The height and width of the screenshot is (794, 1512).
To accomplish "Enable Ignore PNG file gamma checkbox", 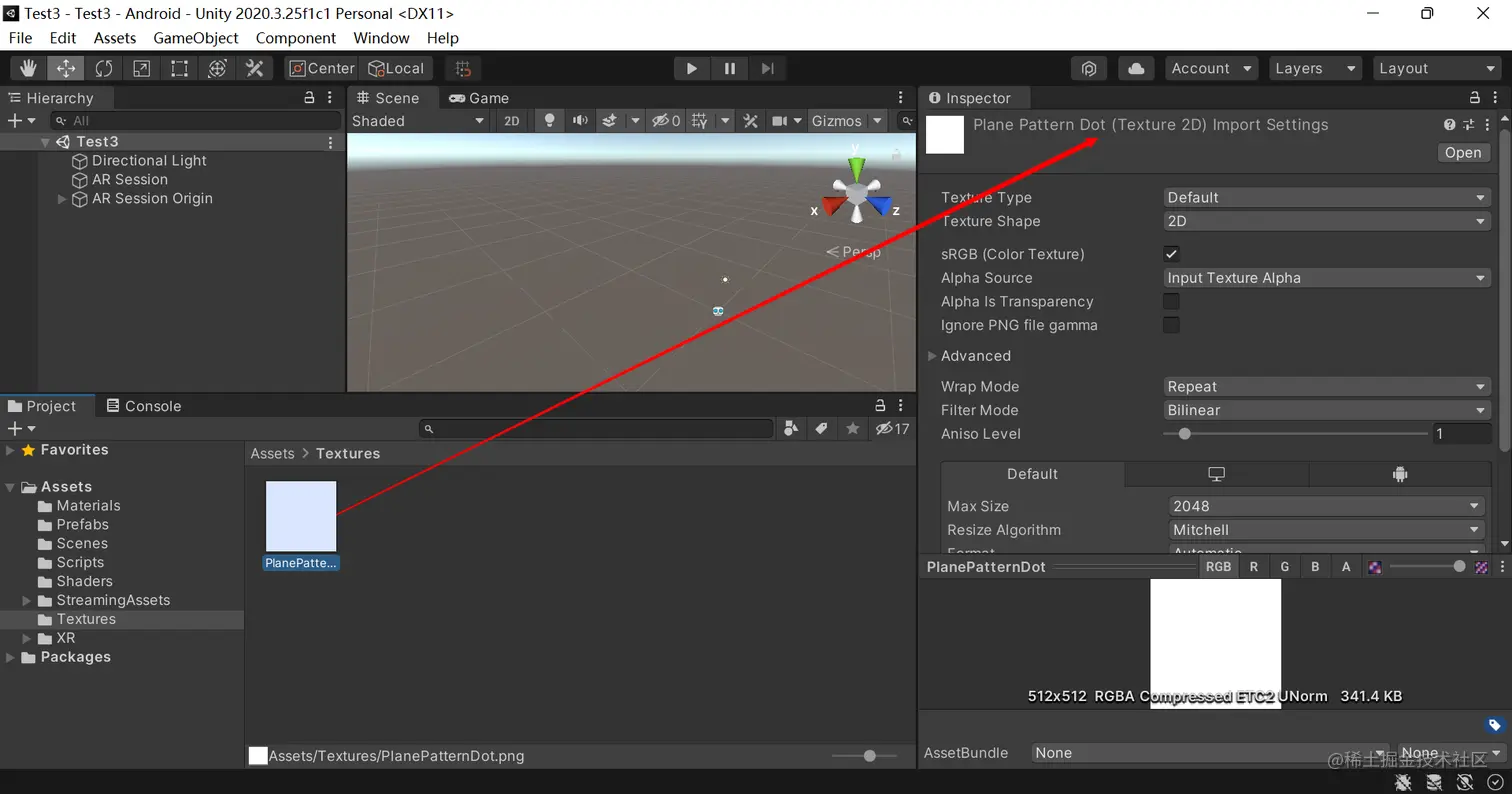I will [x=1171, y=325].
